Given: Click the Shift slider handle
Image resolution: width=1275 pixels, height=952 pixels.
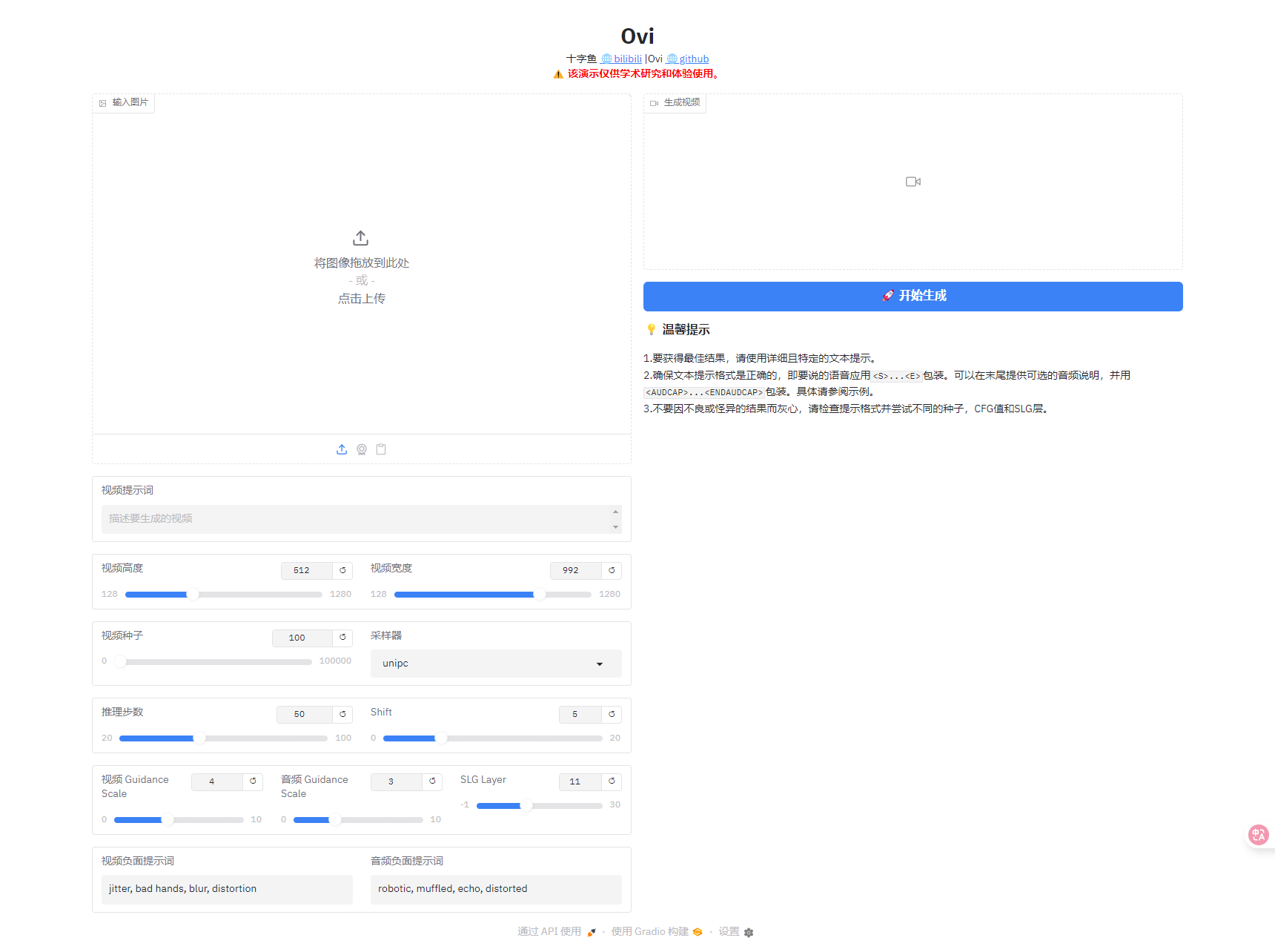Looking at the screenshot, I should coord(441,738).
